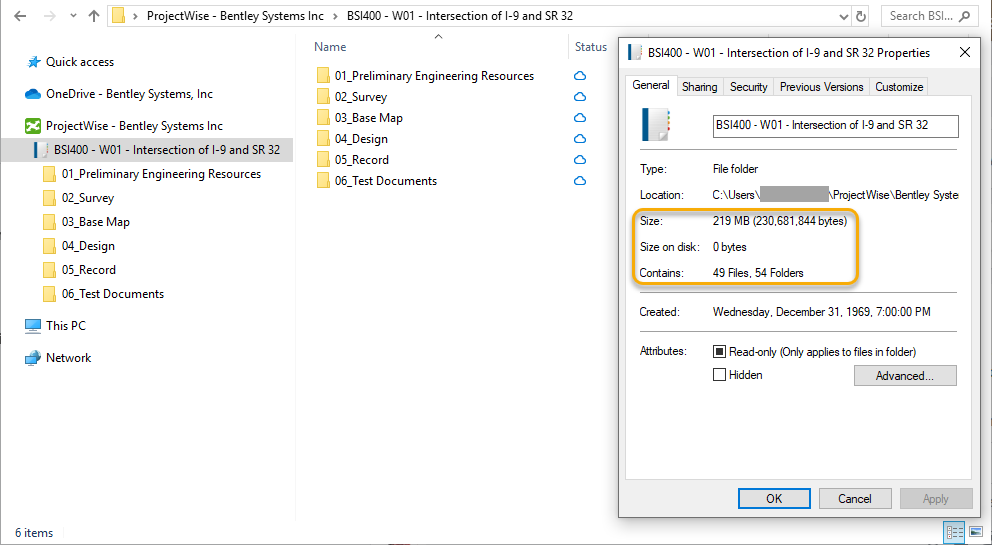This screenshot has height=545, width=992.
Task: Click the Up folder arrow button
Action: point(94,16)
